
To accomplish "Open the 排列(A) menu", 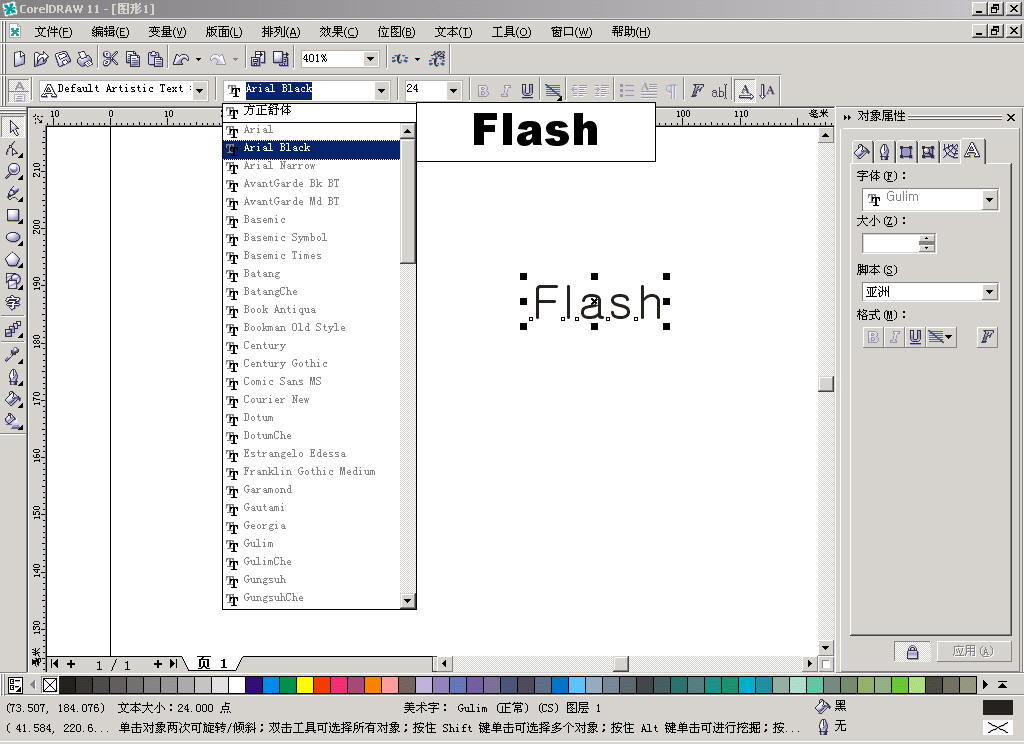I will point(281,32).
